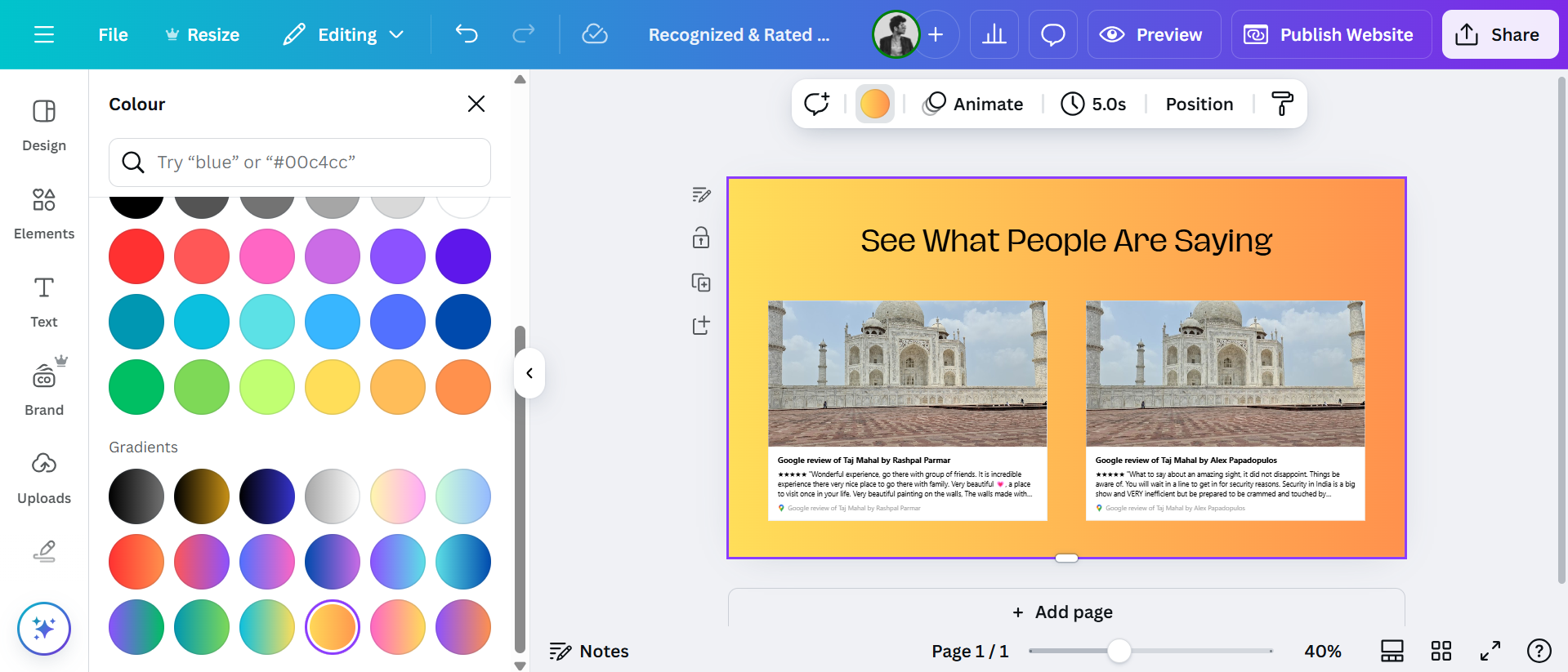1568x672 pixels.
Task: Launch the Canva AI assistant sparkle button
Action: point(44,629)
